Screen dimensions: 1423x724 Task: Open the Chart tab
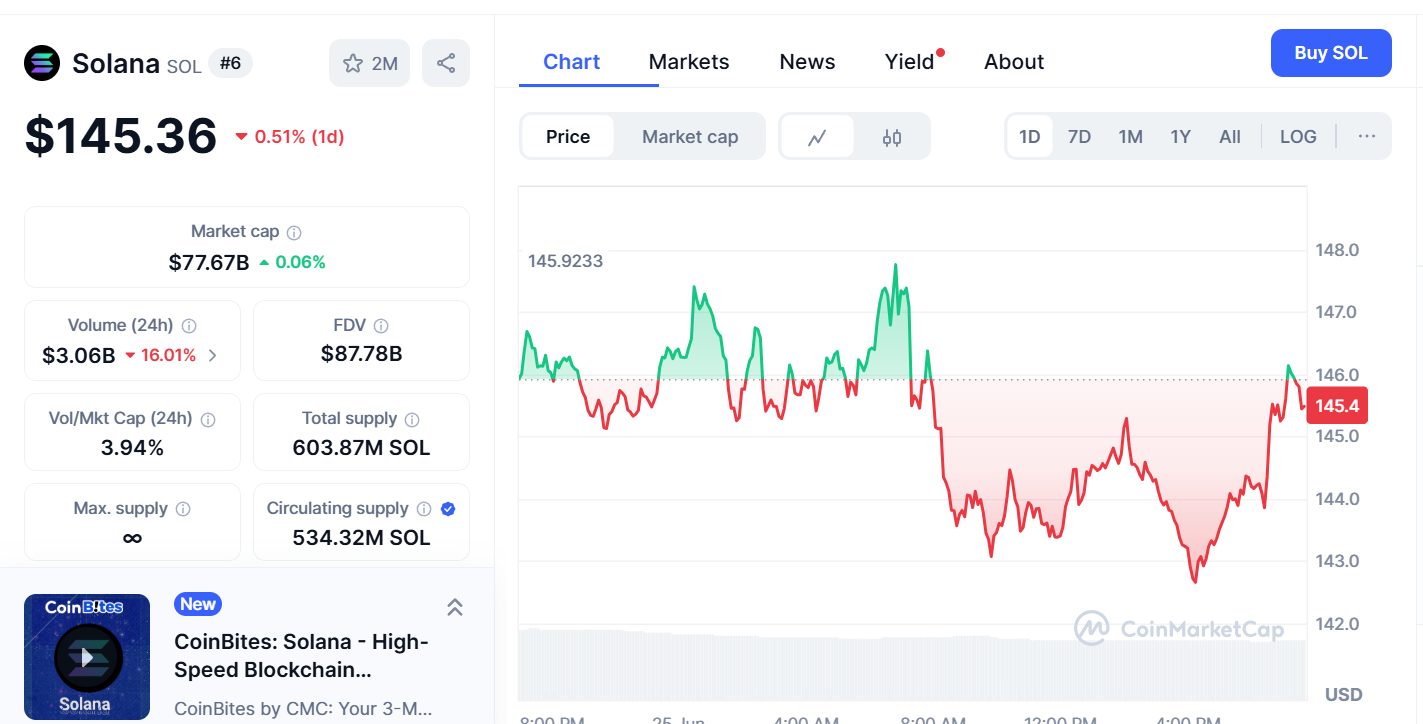571,62
